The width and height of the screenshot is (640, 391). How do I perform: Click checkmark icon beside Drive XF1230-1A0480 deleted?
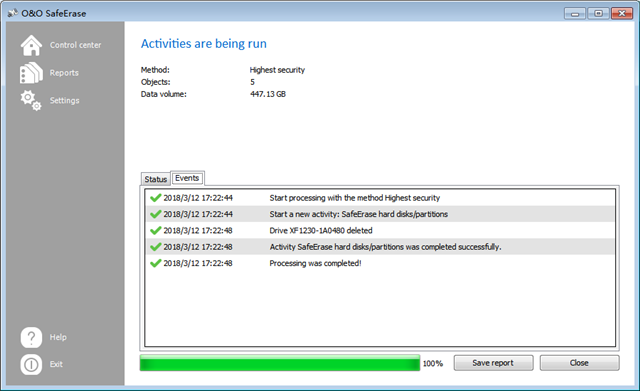pyautogui.click(x=156, y=231)
